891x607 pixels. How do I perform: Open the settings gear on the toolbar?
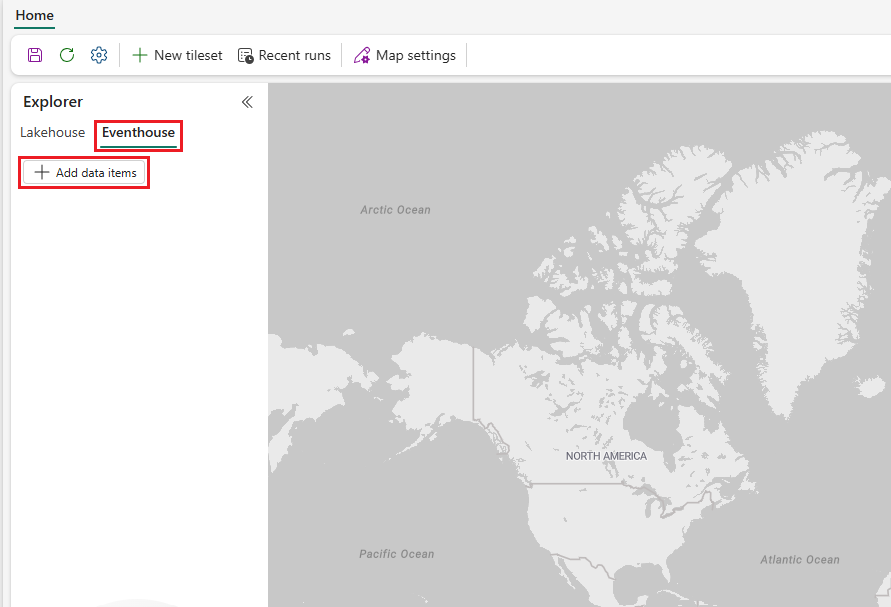98,55
